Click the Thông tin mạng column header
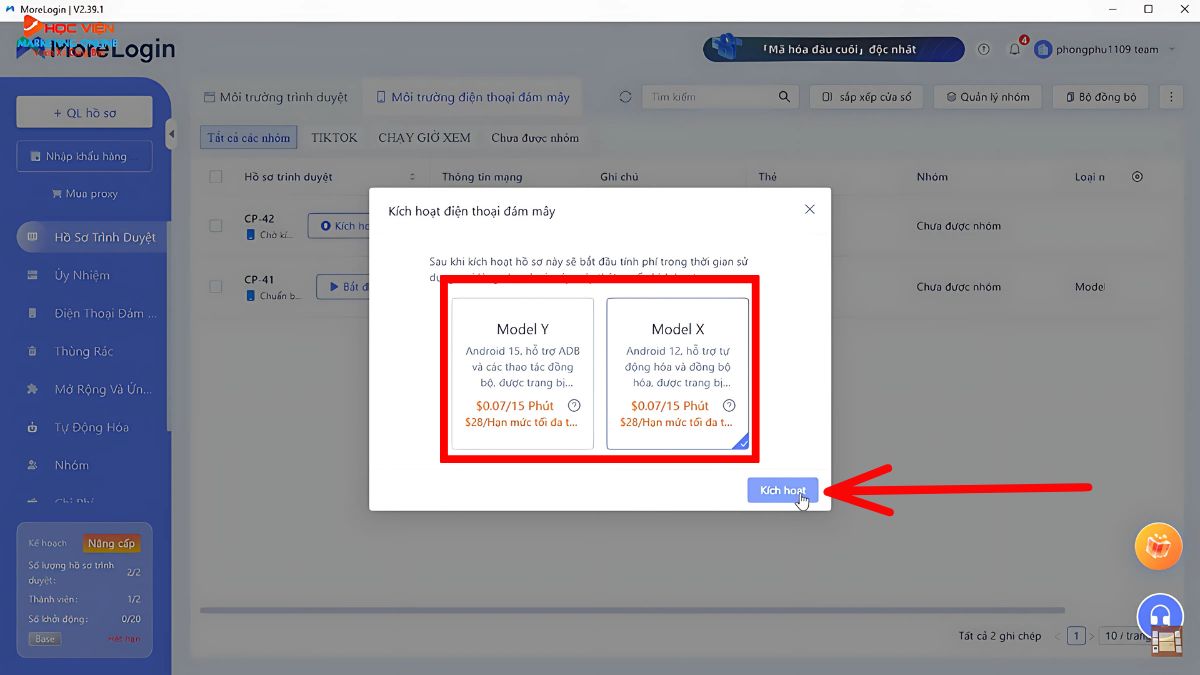The height and width of the screenshot is (675, 1200). coord(482,177)
